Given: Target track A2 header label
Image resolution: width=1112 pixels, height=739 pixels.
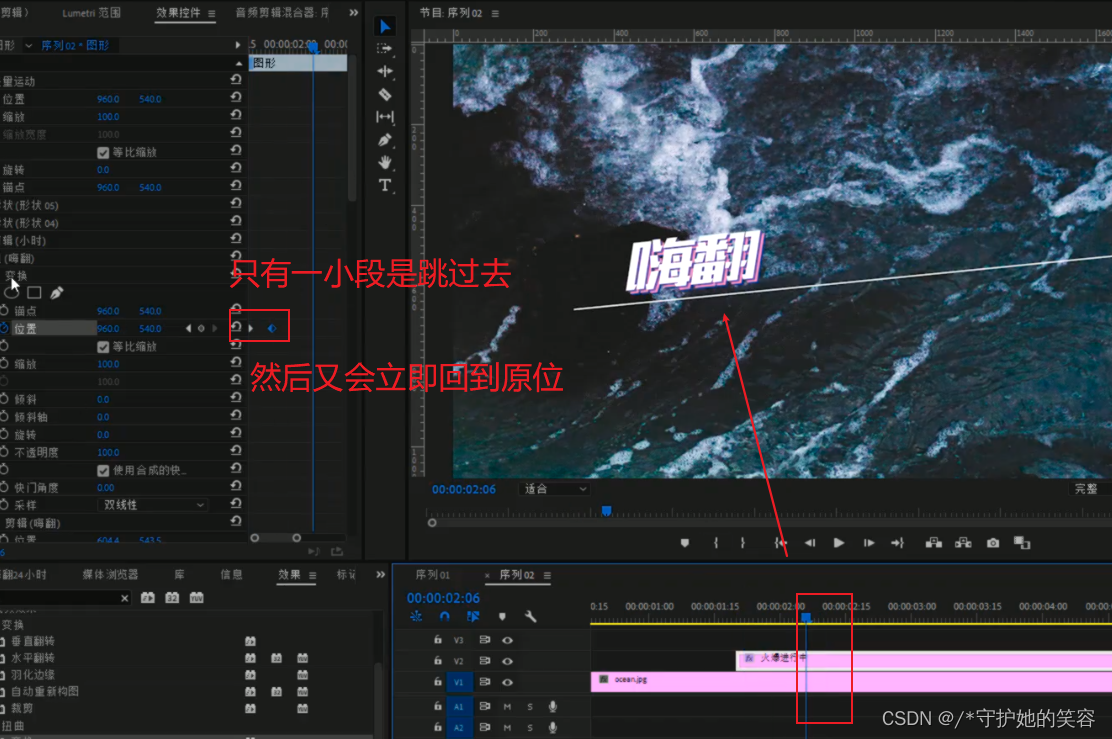Looking at the screenshot, I should click(459, 728).
